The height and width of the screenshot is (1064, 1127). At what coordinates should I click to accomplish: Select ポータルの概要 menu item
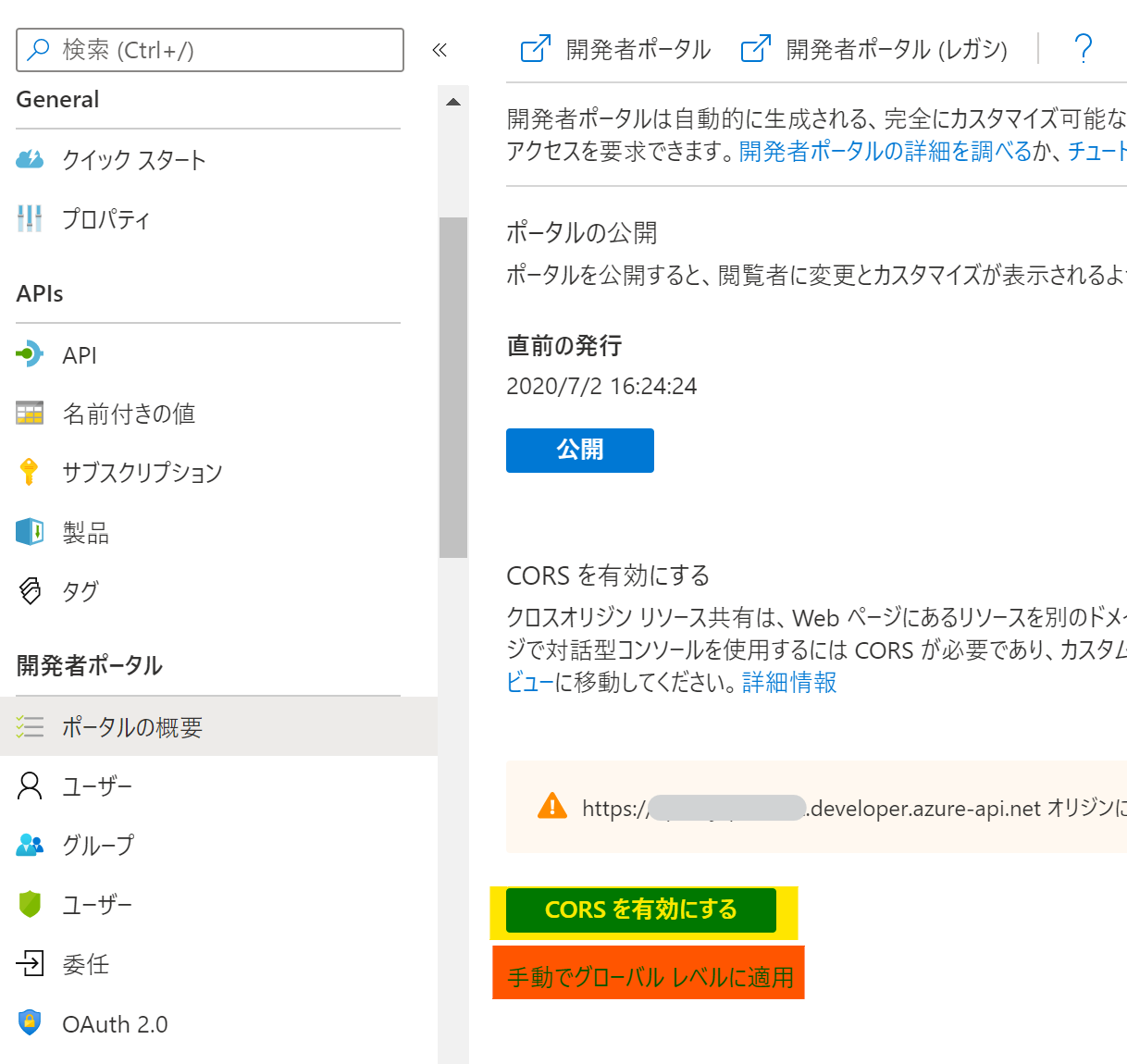(218, 726)
